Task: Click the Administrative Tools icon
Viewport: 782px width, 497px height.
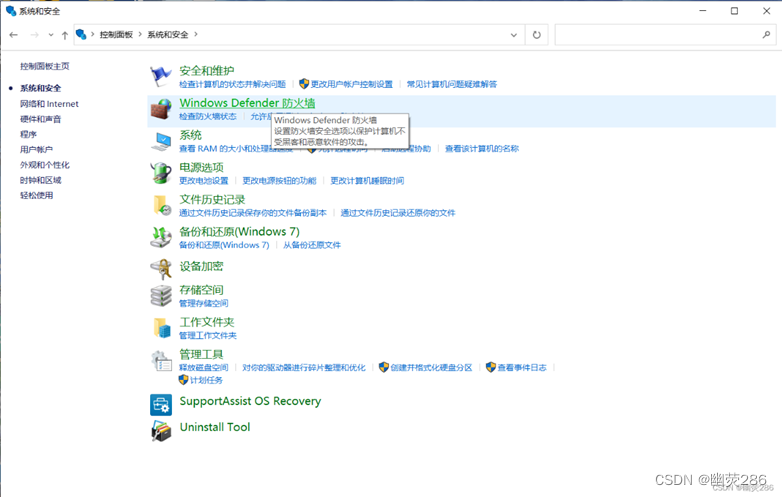Action: (161, 360)
